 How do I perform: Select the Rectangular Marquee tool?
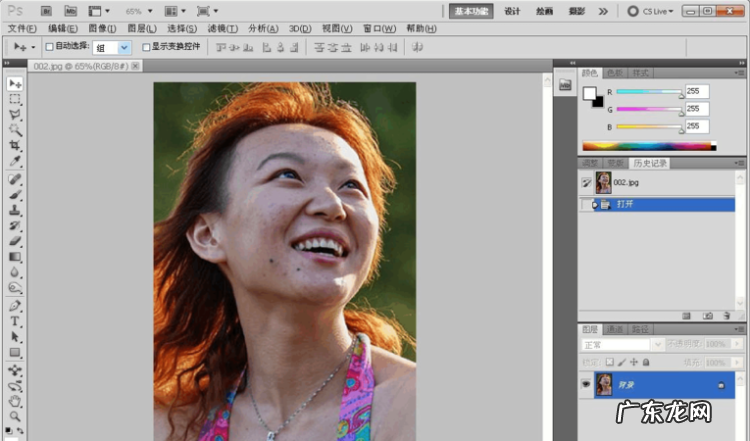[15, 100]
